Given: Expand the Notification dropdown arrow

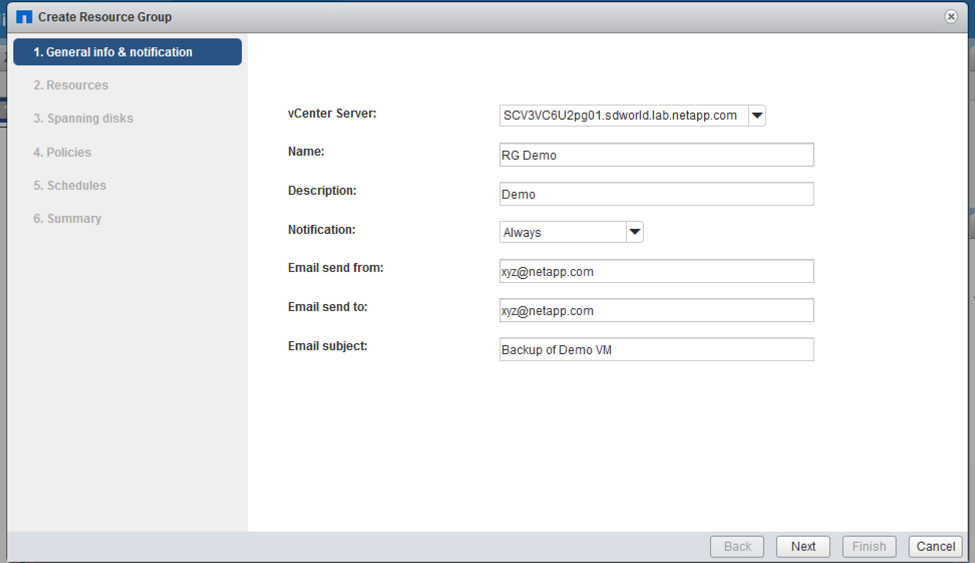Looking at the screenshot, I should click(634, 232).
